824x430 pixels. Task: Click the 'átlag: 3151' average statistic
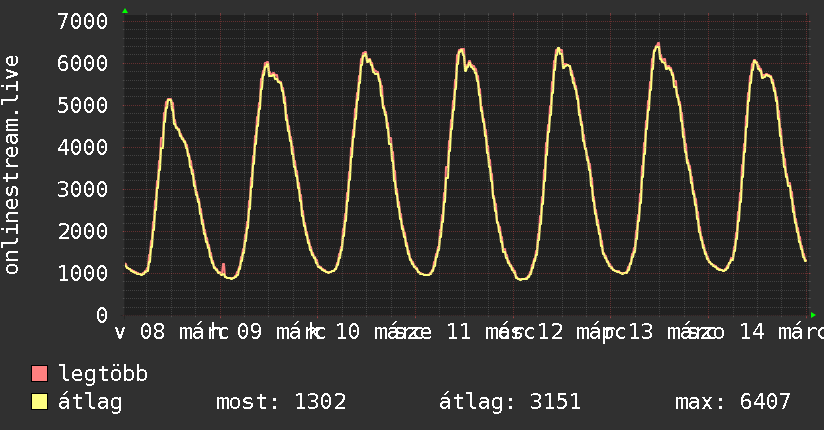tap(510, 402)
